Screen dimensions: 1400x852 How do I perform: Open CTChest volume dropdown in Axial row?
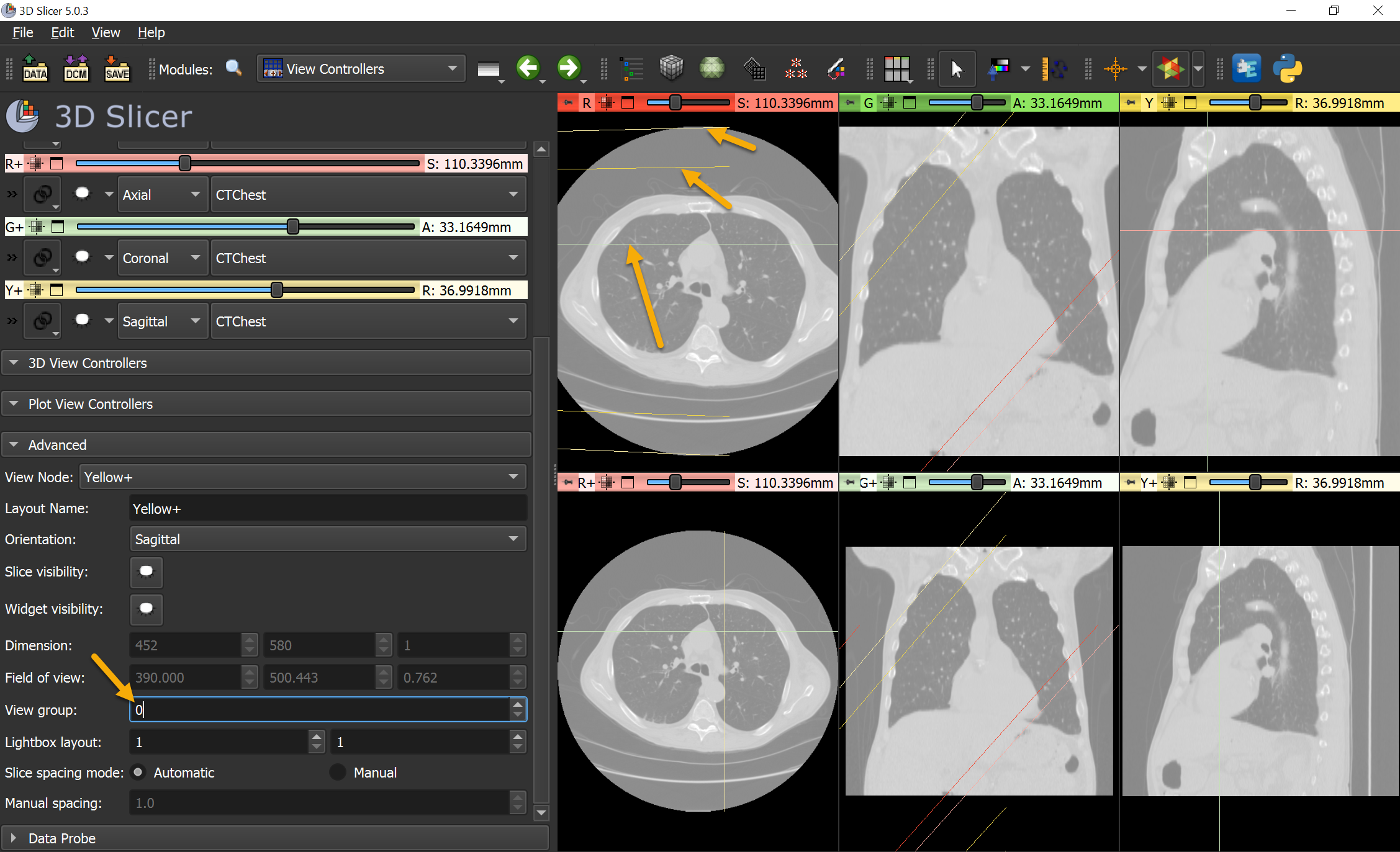point(368,195)
